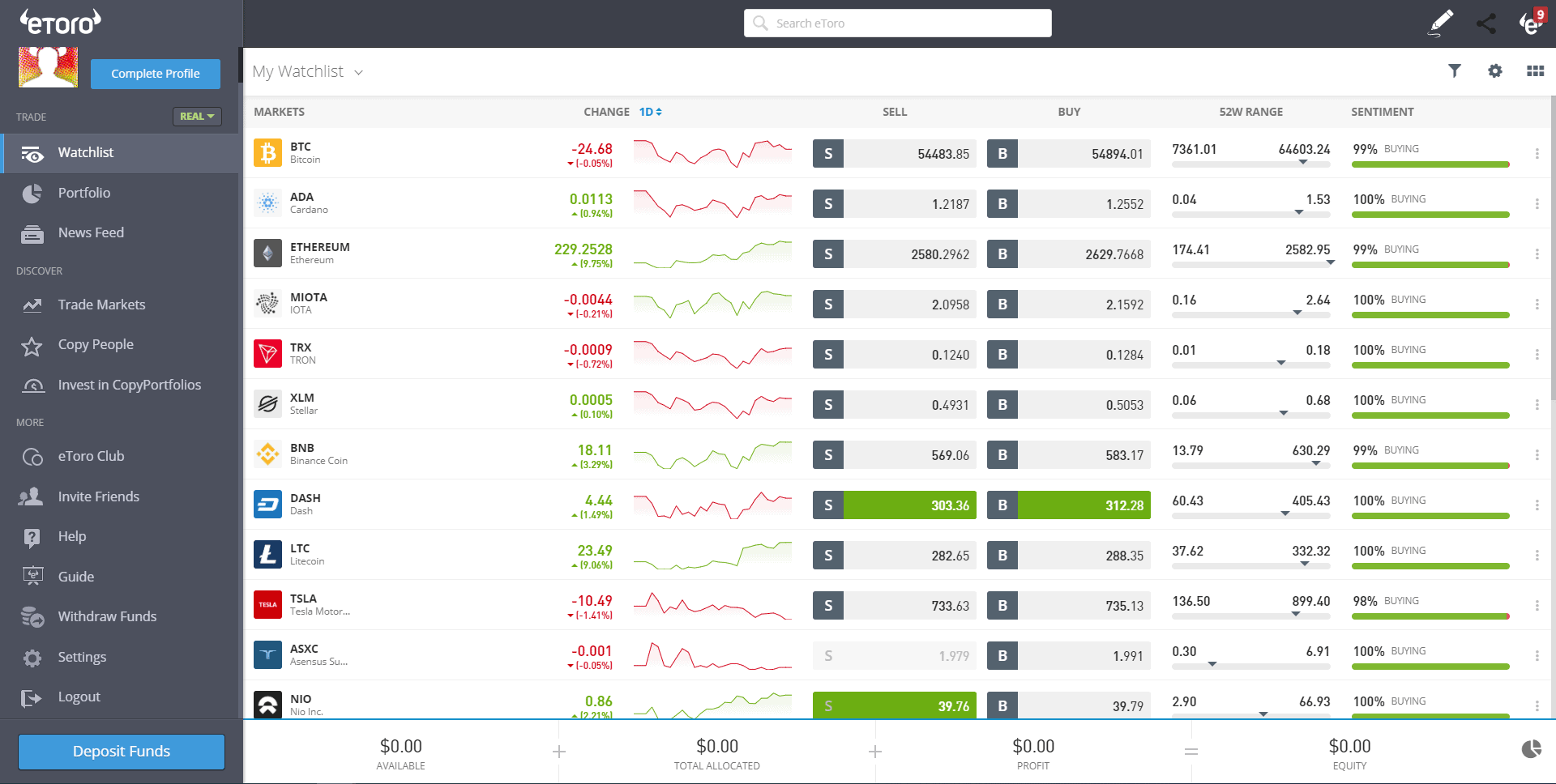Image resolution: width=1556 pixels, height=784 pixels.
Task: Open eToro notifications icon with badge
Action: click(1530, 23)
